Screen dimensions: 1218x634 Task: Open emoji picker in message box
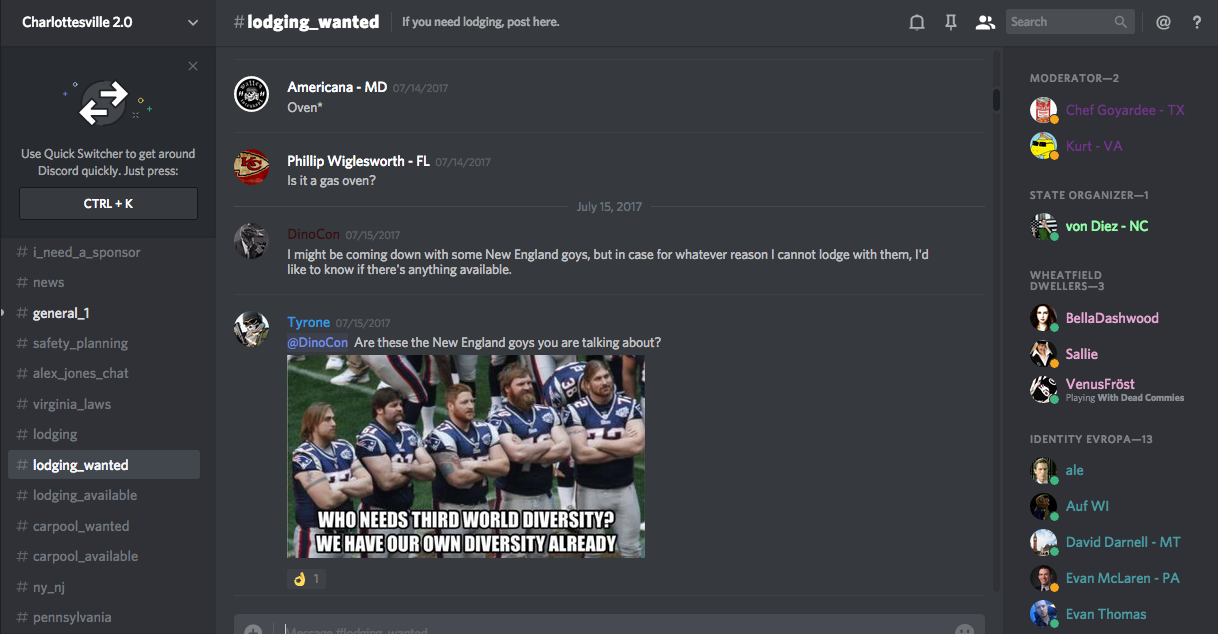964,630
